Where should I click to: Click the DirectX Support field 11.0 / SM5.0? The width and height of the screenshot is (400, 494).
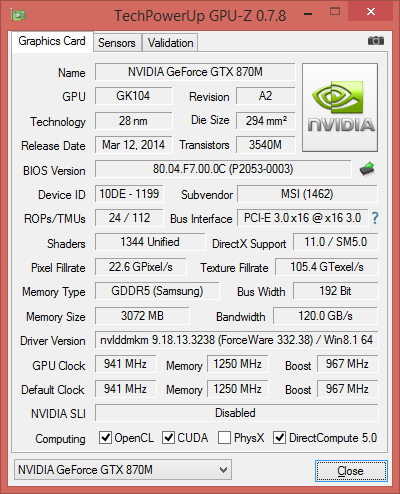[x=336, y=242]
